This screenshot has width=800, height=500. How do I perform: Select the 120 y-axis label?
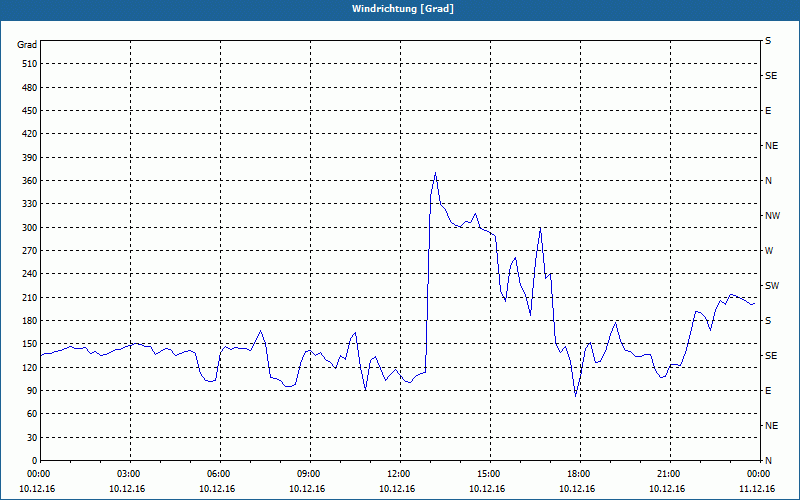click(x=30, y=367)
